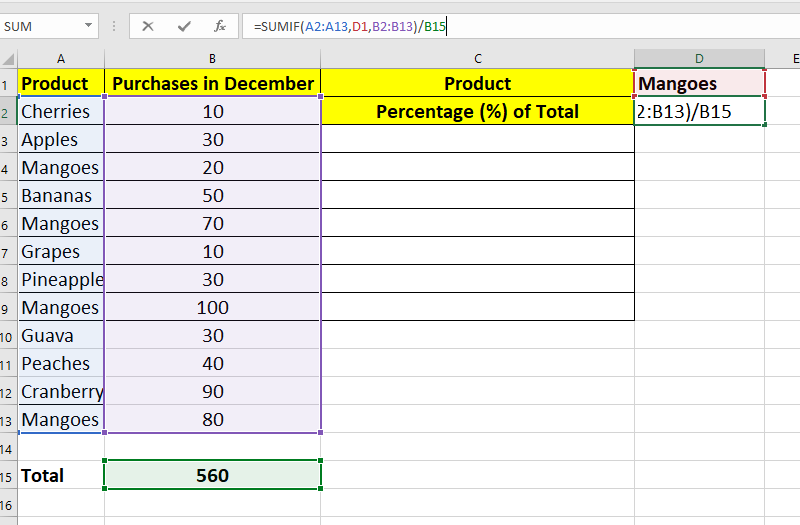The height and width of the screenshot is (525, 800).
Task: Select column A header
Action: coord(61,58)
